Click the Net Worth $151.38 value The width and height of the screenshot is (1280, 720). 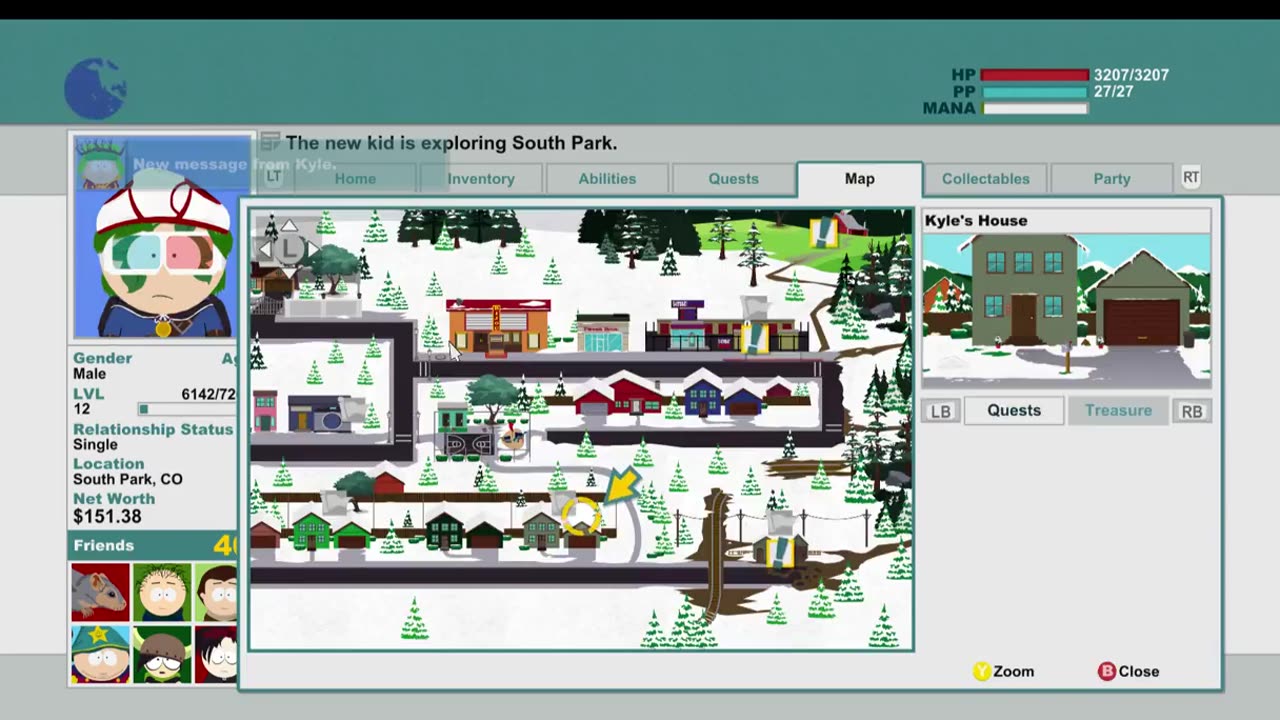(107, 516)
